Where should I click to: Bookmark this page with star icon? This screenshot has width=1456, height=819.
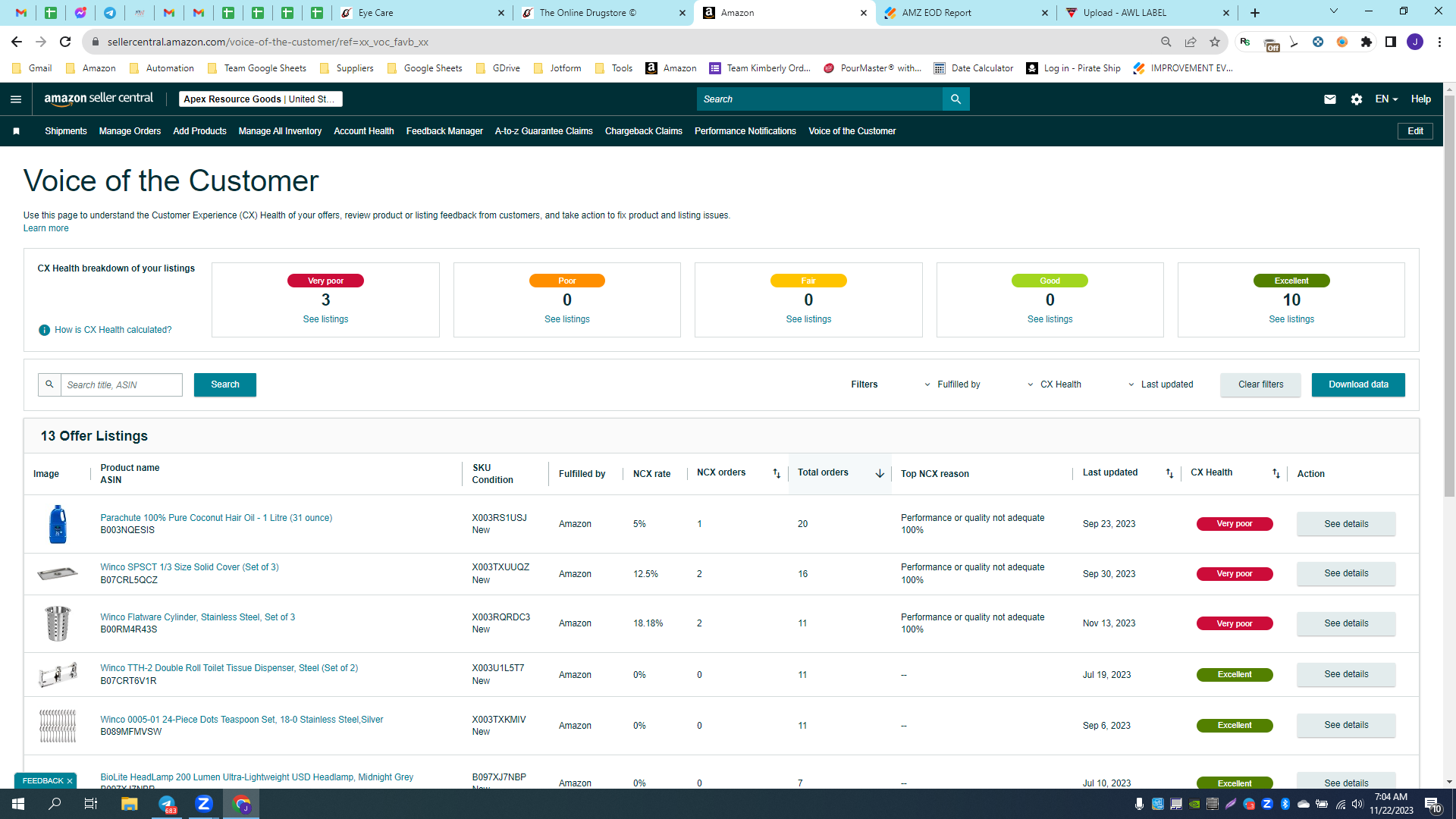[x=1215, y=42]
